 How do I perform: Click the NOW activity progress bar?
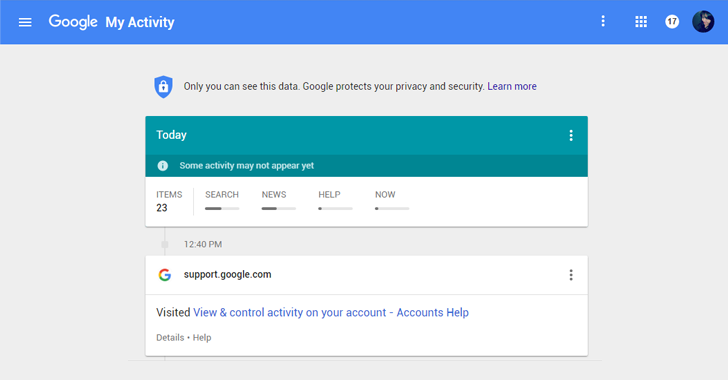[392, 209]
